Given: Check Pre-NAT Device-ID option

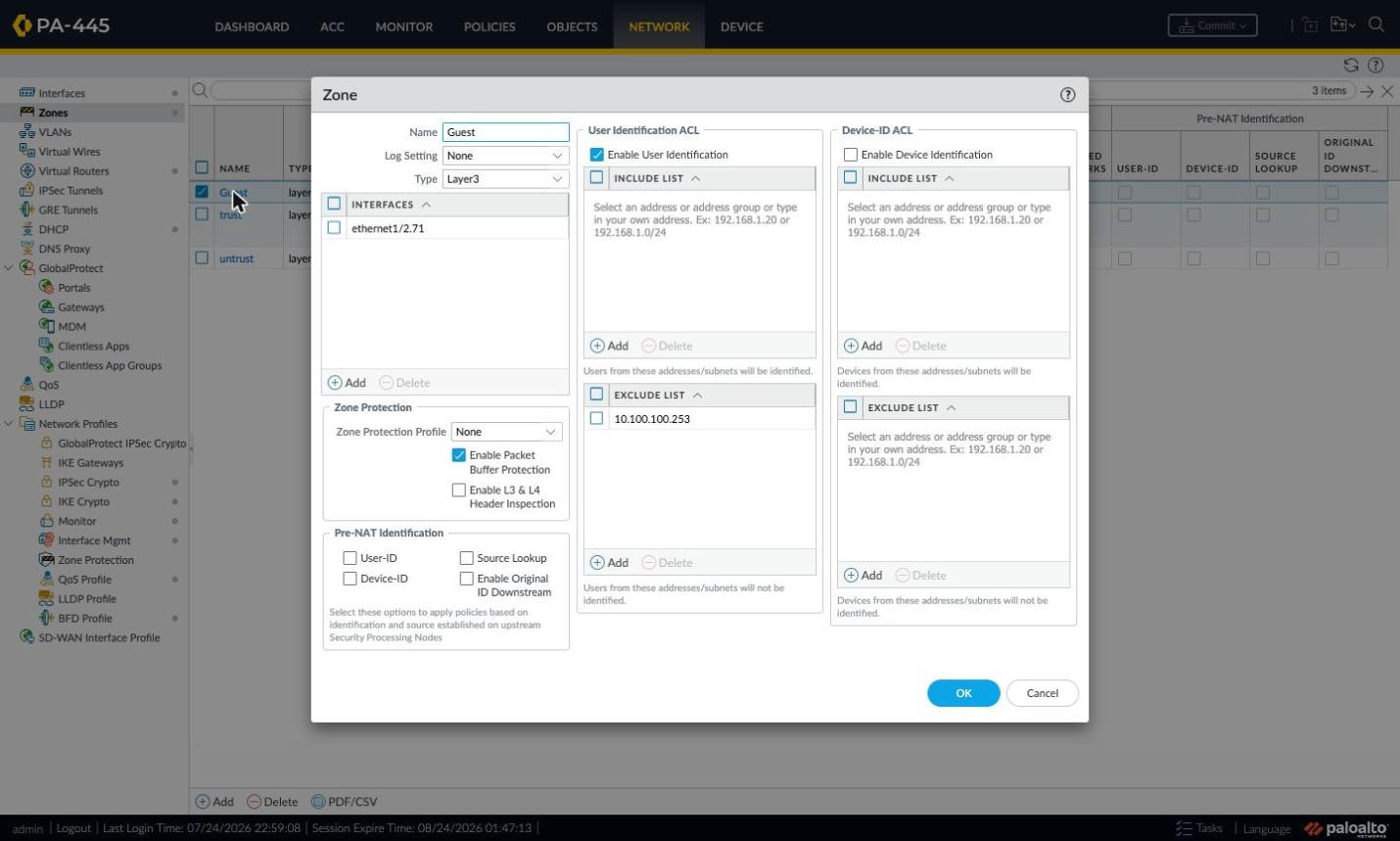Looking at the screenshot, I should coord(350,579).
